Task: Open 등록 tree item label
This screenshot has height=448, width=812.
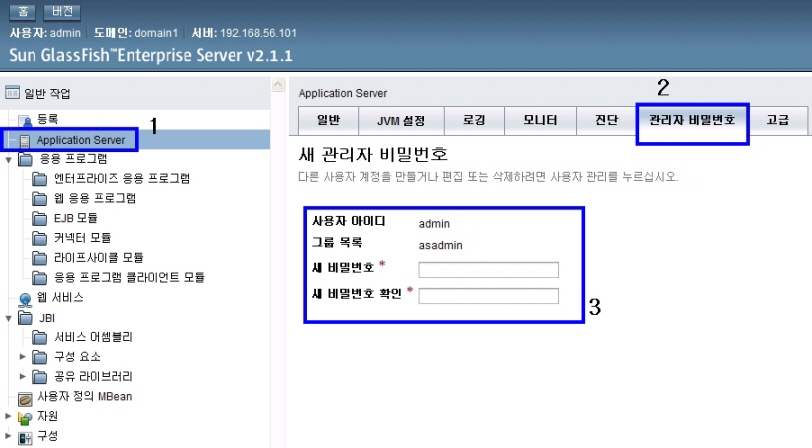Action: click(x=48, y=119)
